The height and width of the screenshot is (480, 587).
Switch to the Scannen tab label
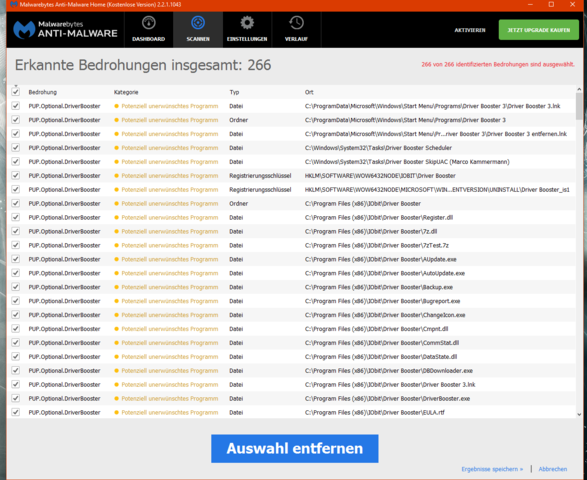pyautogui.click(x=198, y=39)
